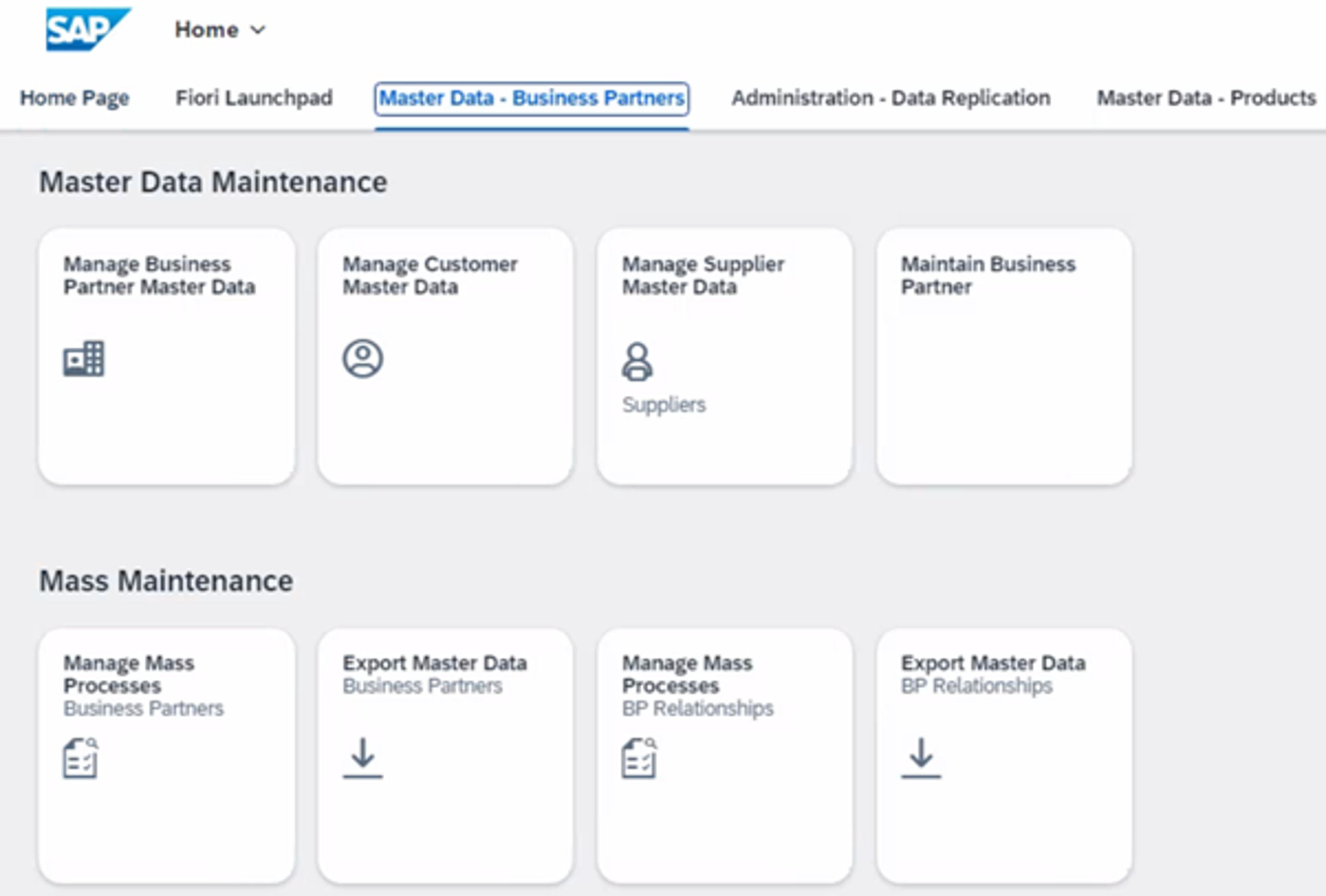Open Manage Supplier Master Data tile
Screen dimensions: 1326x896
(725, 357)
